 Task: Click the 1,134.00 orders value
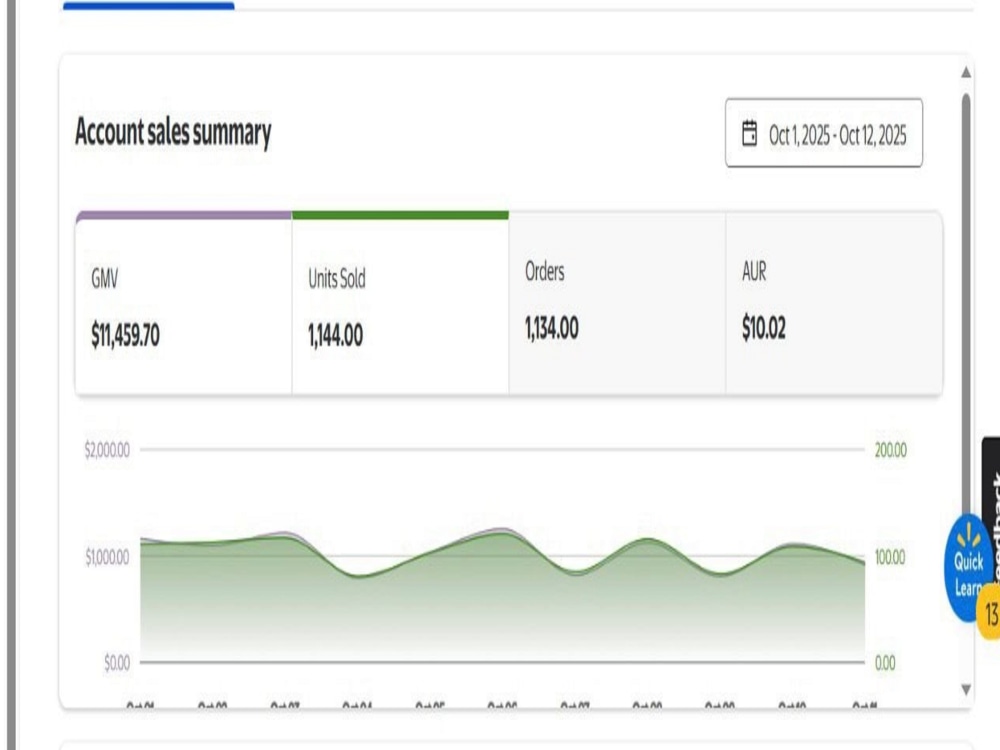coord(552,328)
